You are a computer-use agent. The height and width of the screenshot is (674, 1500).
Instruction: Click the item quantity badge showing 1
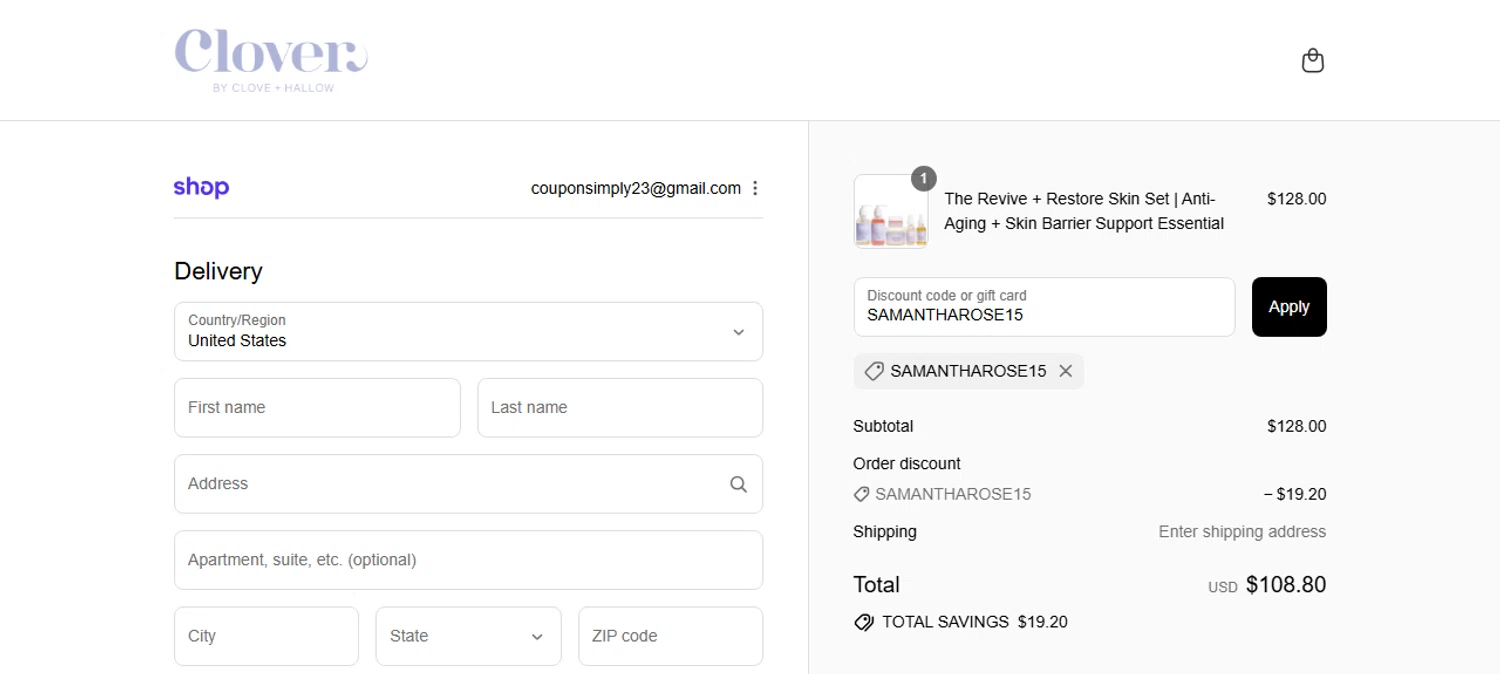[923, 179]
